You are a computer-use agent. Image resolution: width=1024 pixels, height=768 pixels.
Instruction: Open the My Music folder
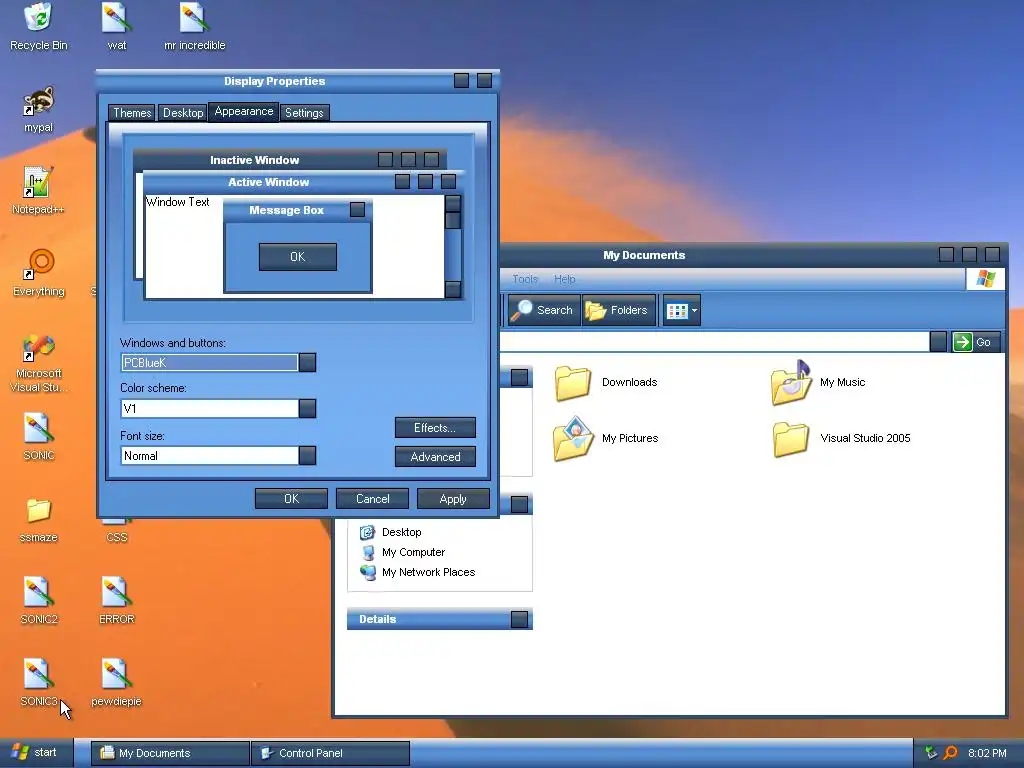pos(818,383)
